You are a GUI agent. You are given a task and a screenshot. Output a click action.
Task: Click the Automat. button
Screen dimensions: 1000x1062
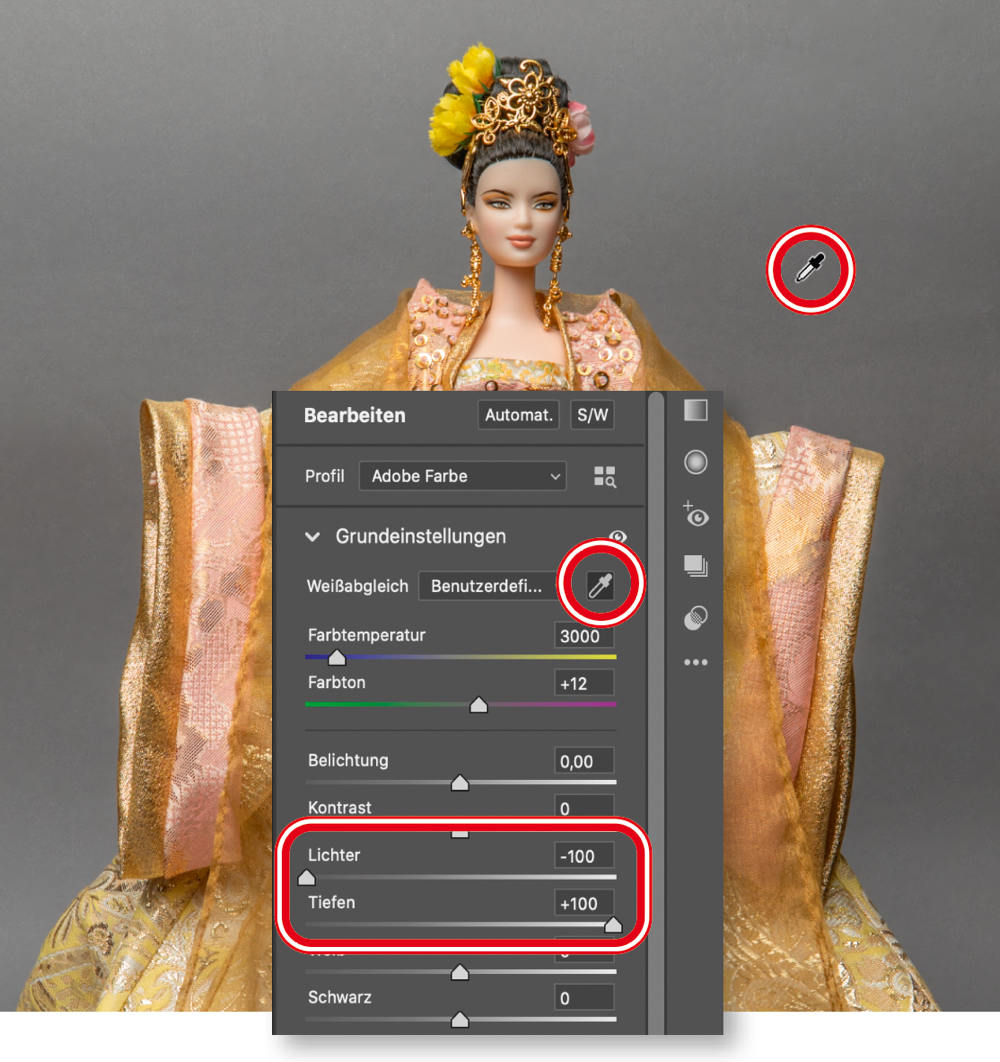[519, 415]
